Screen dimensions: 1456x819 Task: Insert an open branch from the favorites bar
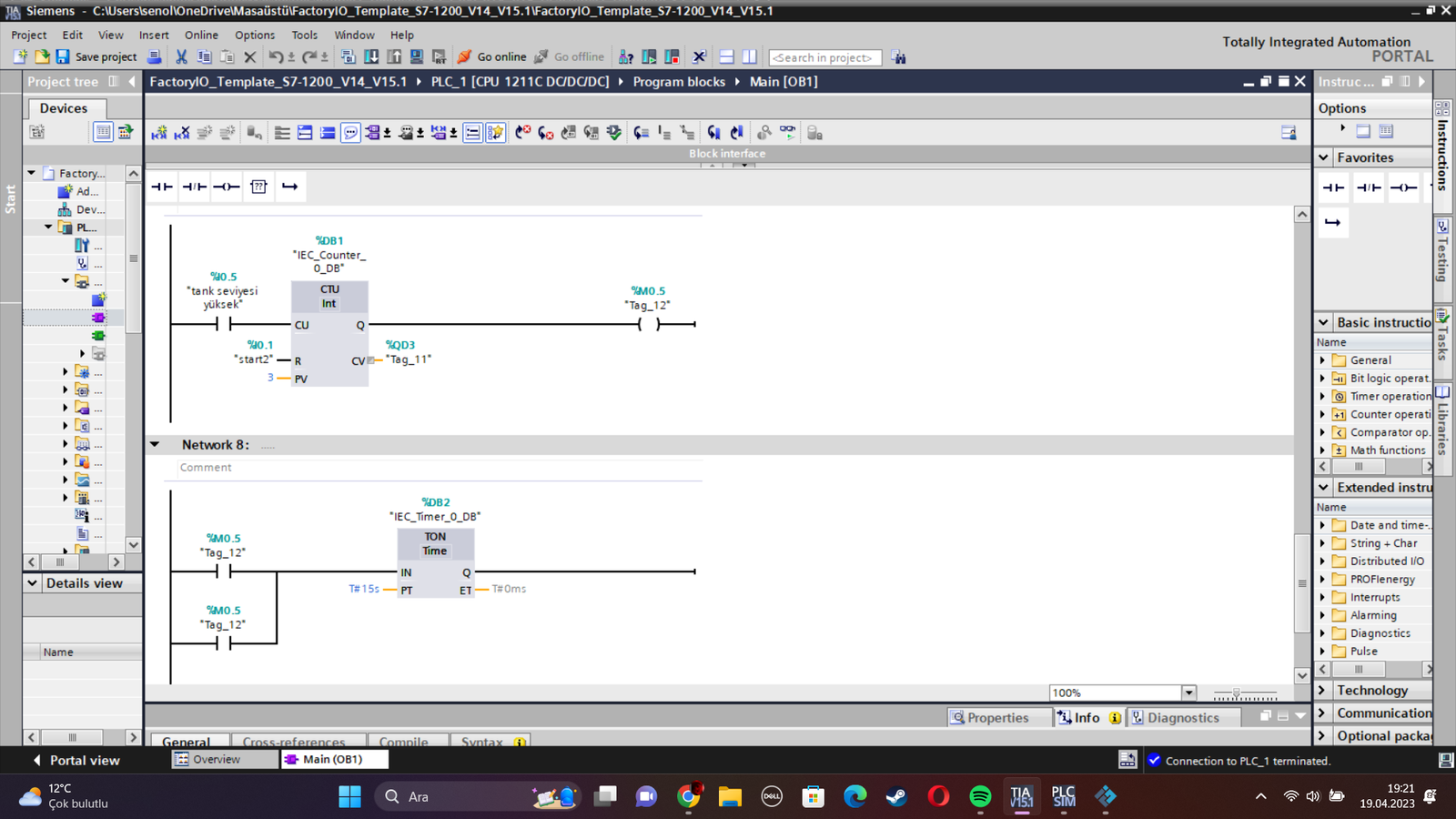click(x=290, y=187)
